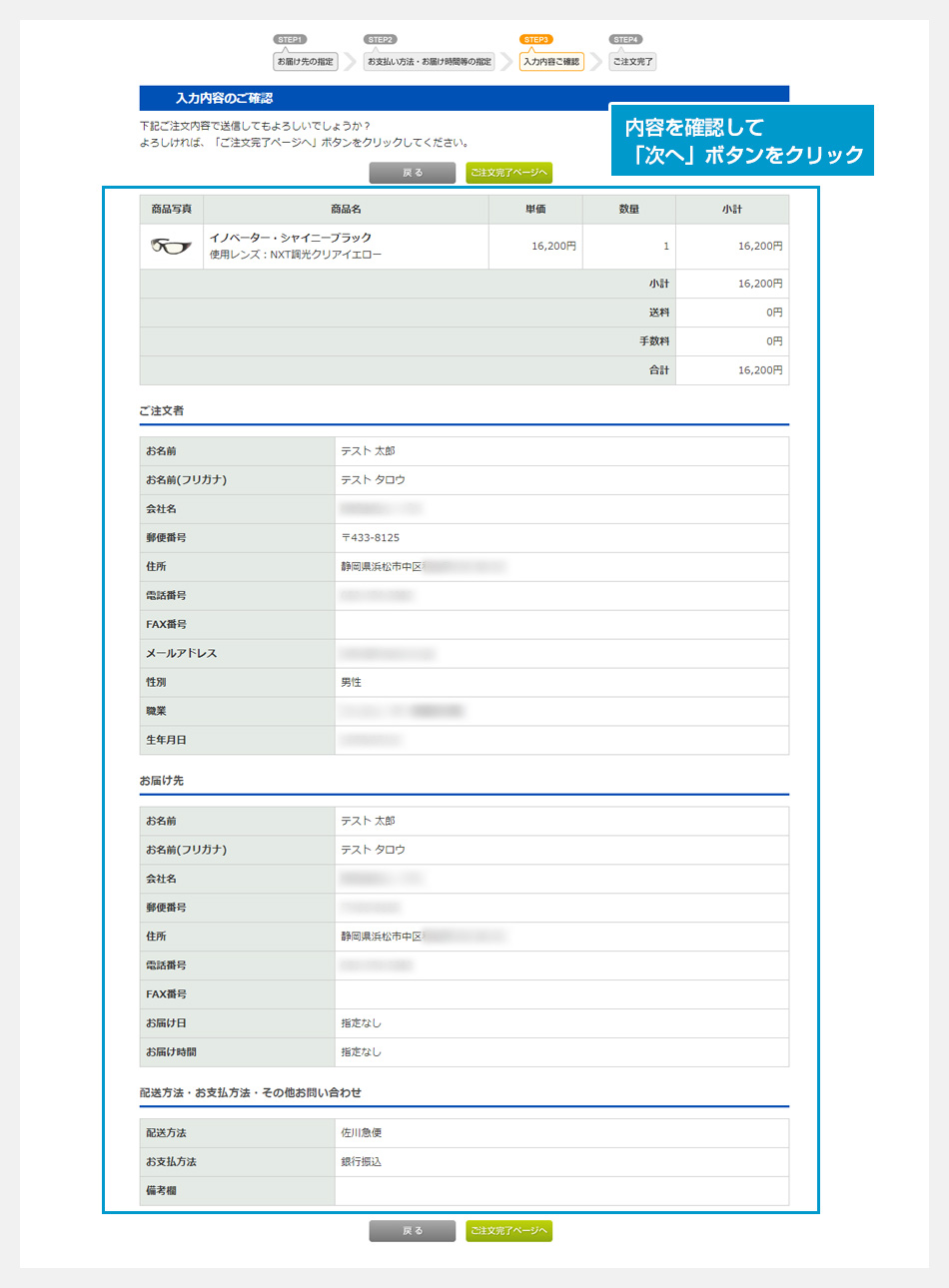Screen dimensions: 949x1288
Task: Click the arrow between STEP1 and STEP2
Action: pyautogui.click(x=351, y=62)
